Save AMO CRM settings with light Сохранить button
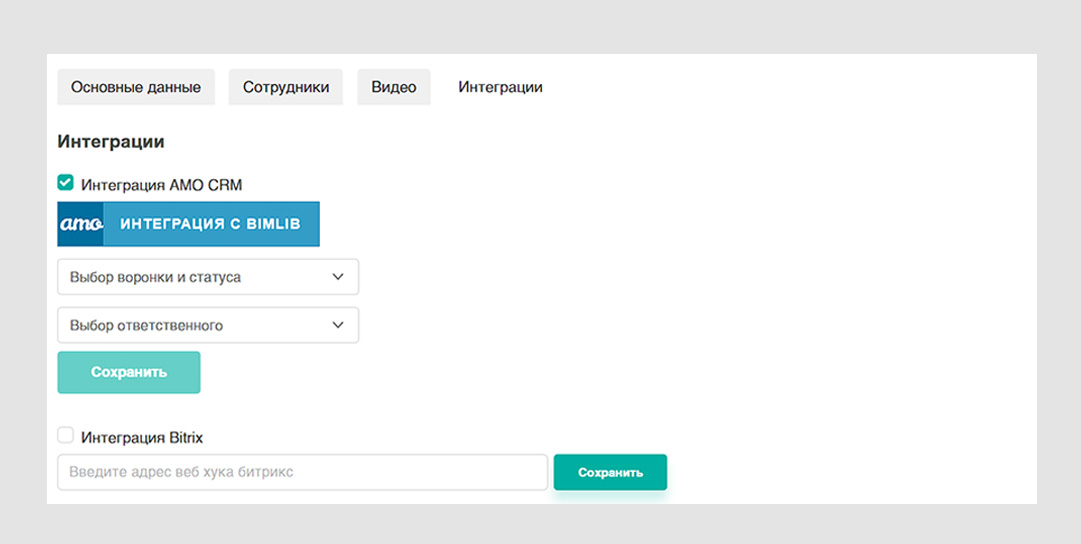The width and height of the screenshot is (1081, 544). point(129,372)
